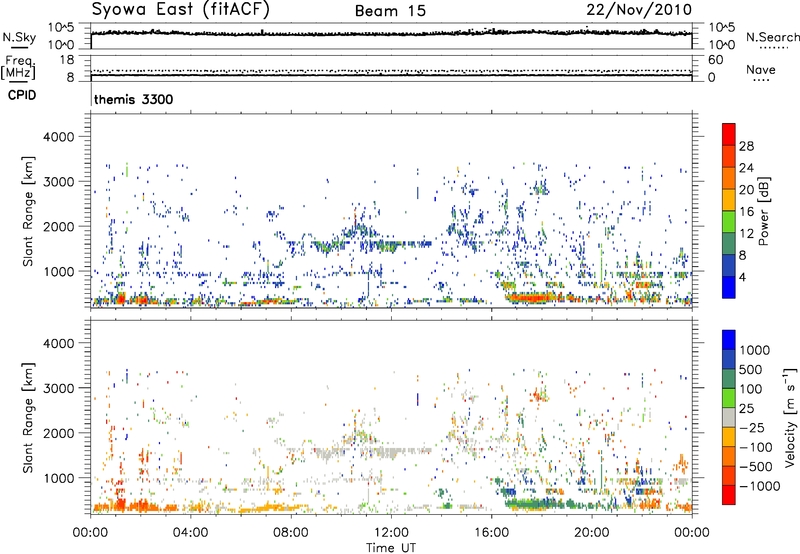This screenshot has width=800, height=554.
Task: Click the frequency line in the Freq. panel
Action: [x=391, y=75]
